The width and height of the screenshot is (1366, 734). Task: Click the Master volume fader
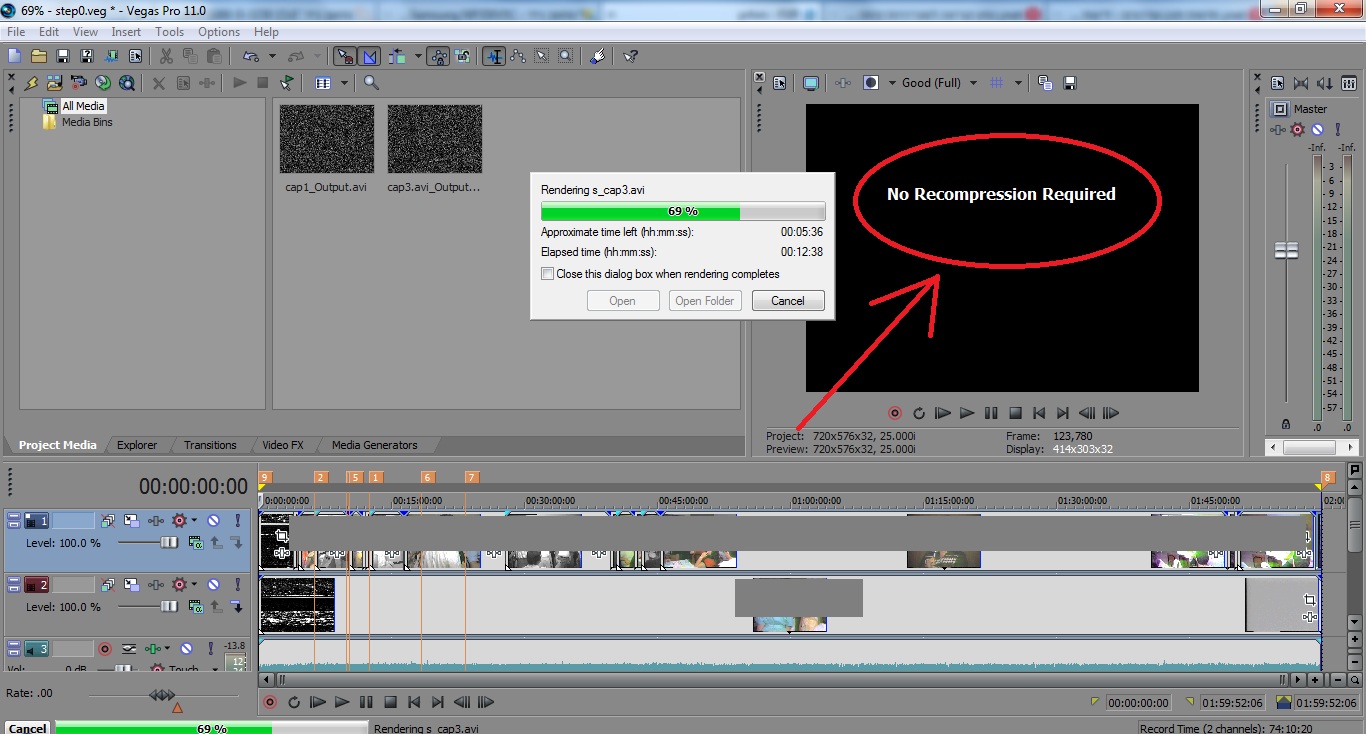1286,250
